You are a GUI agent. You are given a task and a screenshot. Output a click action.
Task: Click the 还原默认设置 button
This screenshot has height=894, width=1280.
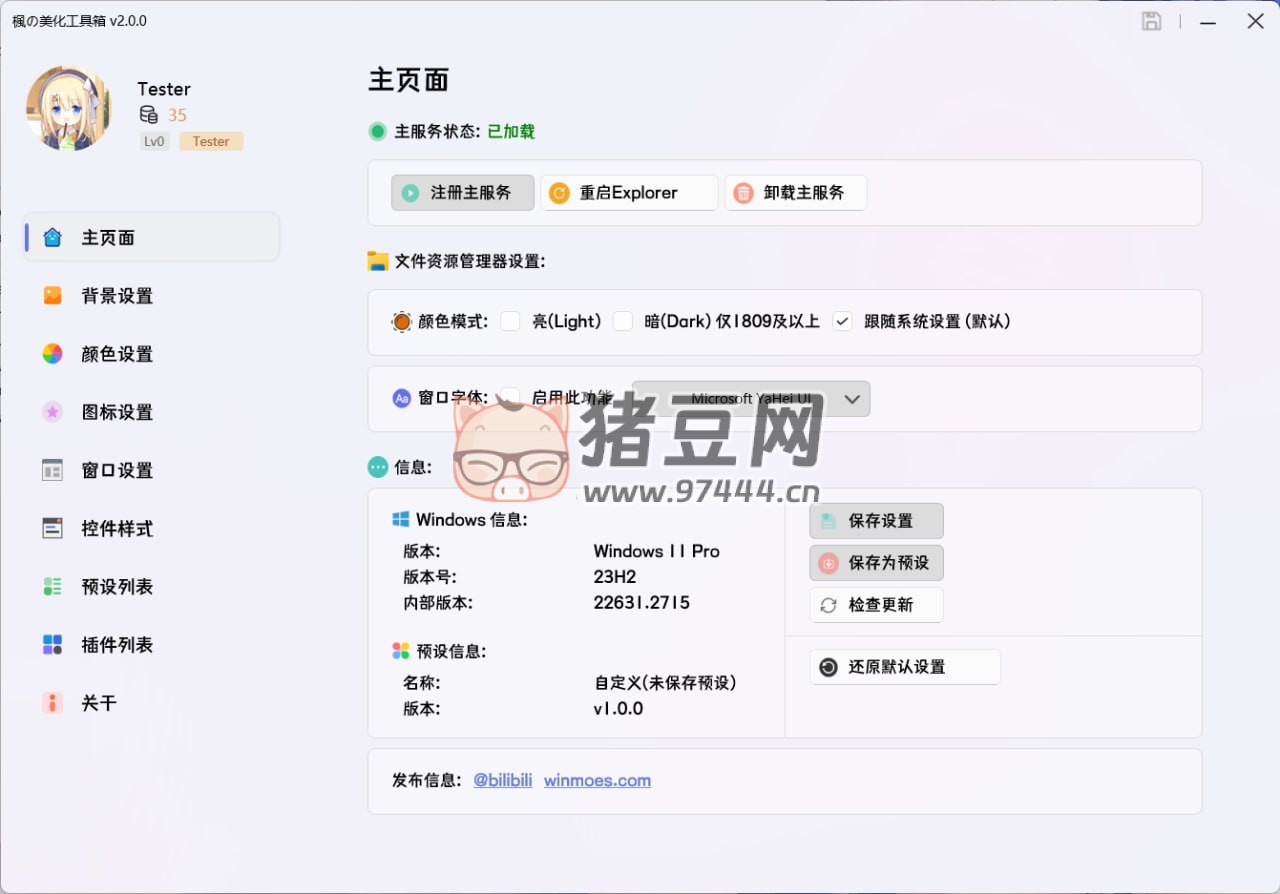click(904, 667)
